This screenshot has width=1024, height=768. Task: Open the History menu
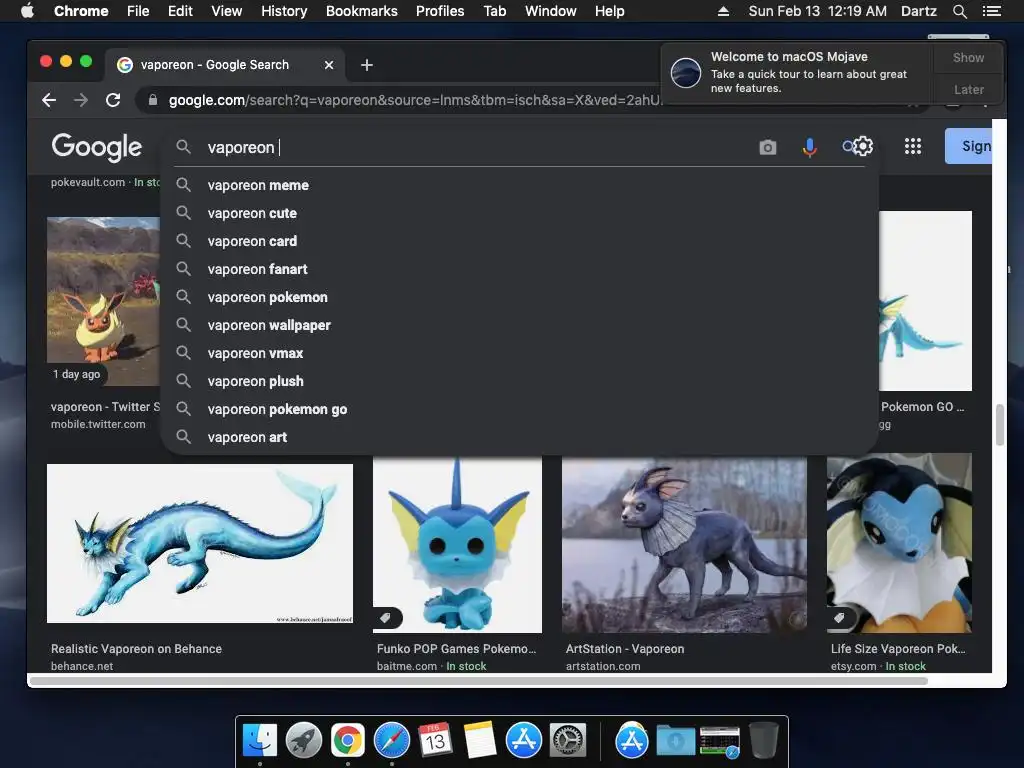click(x=284, y=11)
